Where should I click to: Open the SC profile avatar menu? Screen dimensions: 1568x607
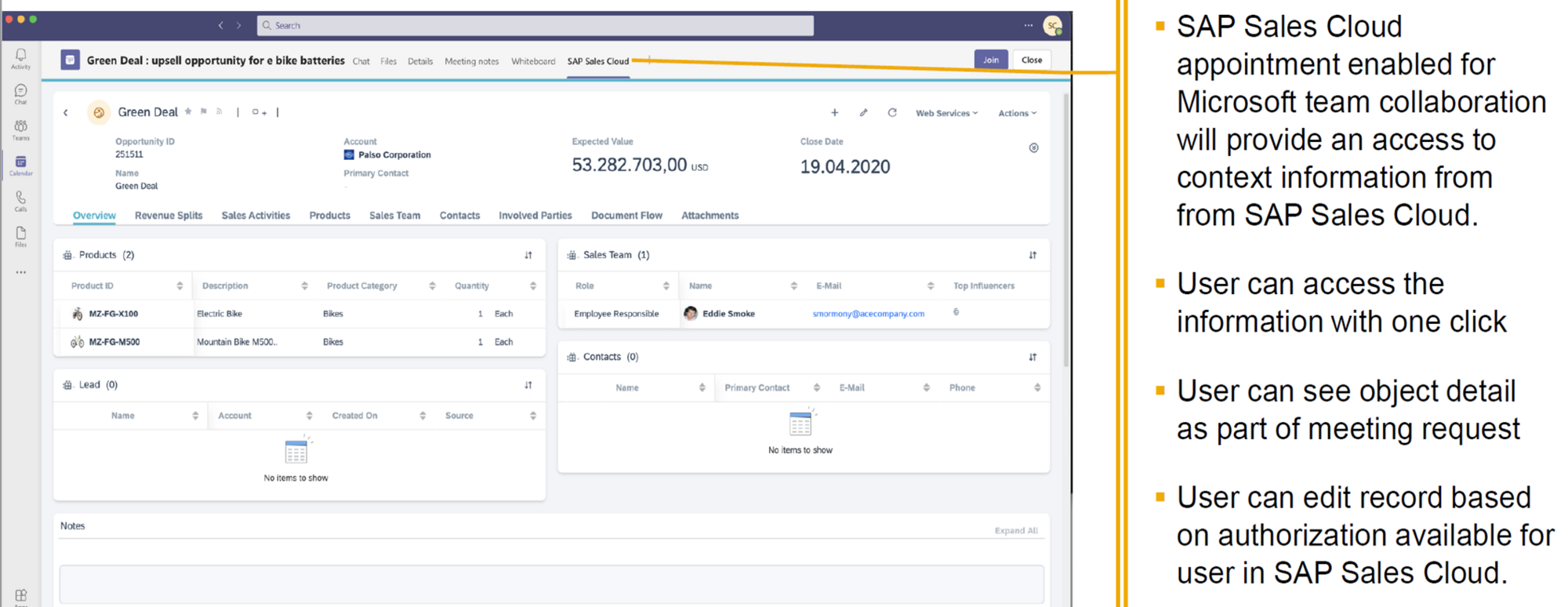click(1053, 25)
